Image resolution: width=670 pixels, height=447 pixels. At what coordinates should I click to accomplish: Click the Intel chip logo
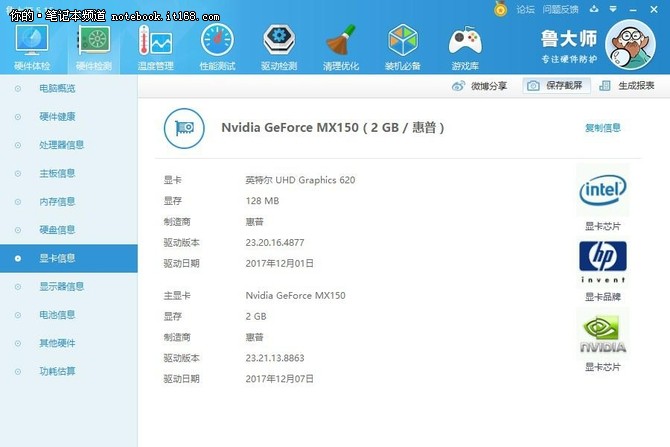[603, 190]
